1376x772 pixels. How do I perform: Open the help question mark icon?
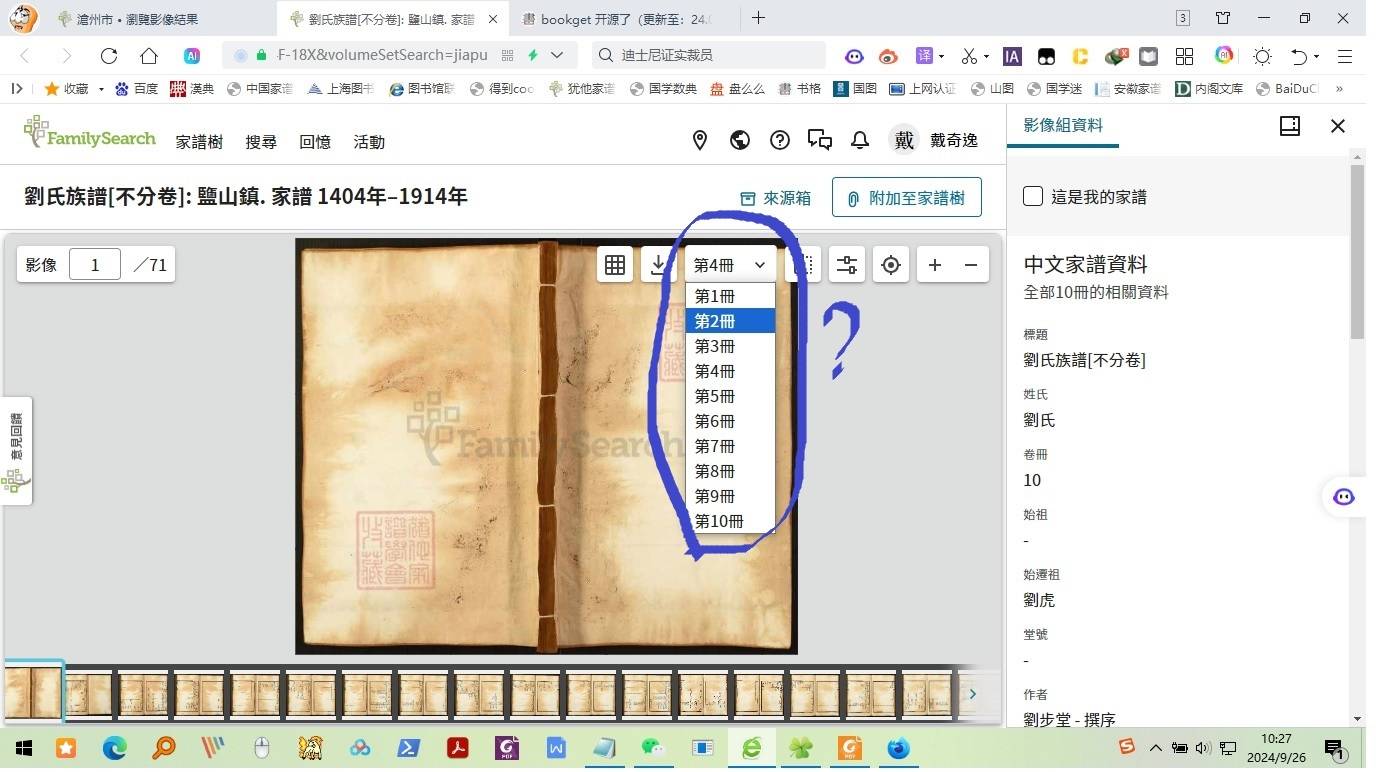point(780,141)
